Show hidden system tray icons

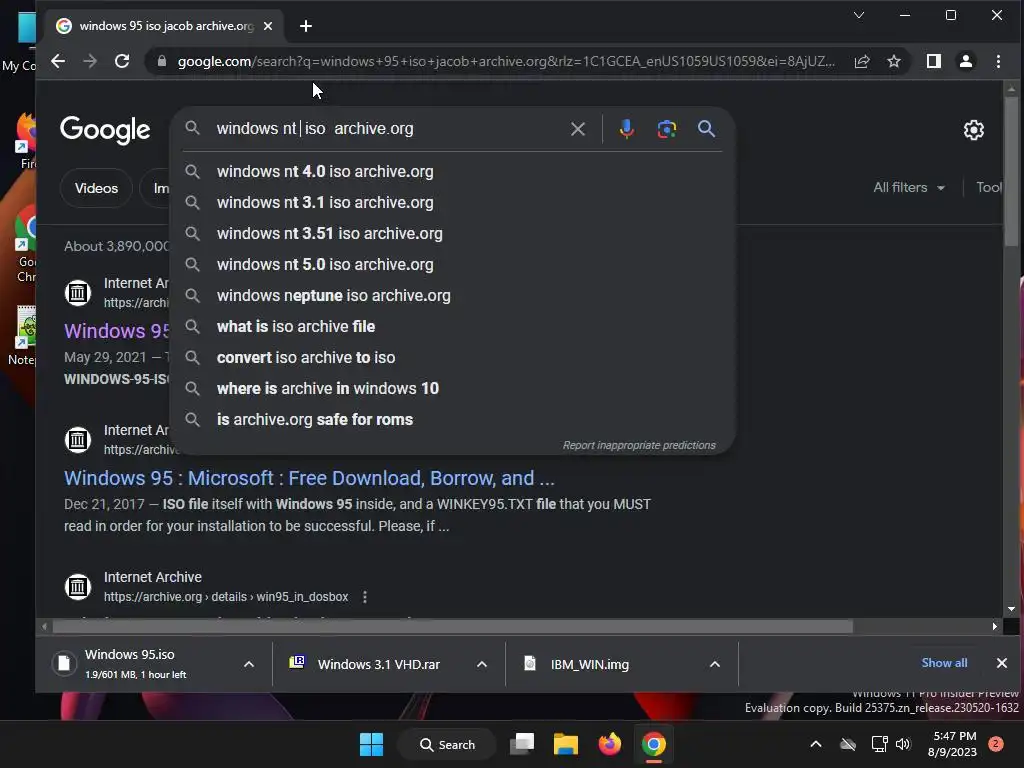pyautogui.click(x=816, y=744)
